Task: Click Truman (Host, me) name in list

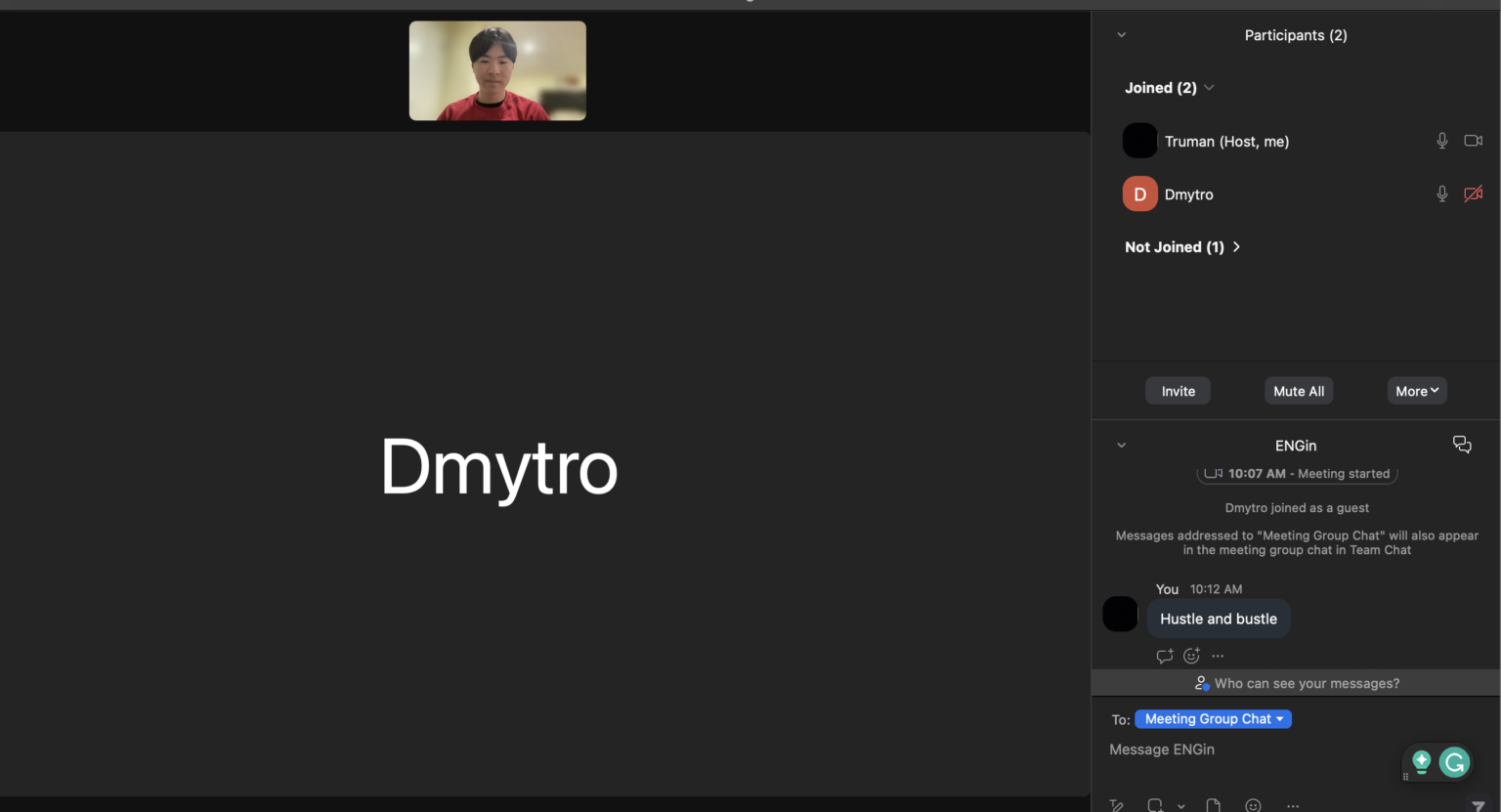Action: point(1226,142)
